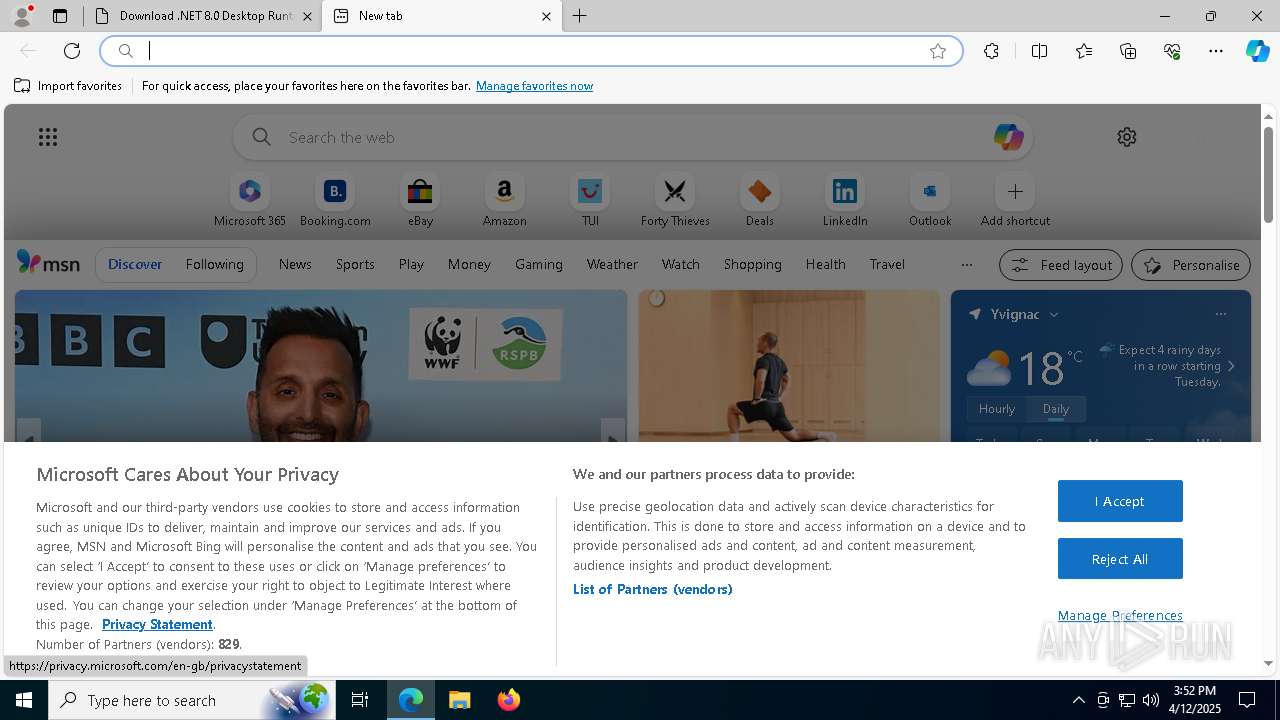
Task: Show hidden system tray icons
Action: pyautogui.click(x=1078, y=700)
